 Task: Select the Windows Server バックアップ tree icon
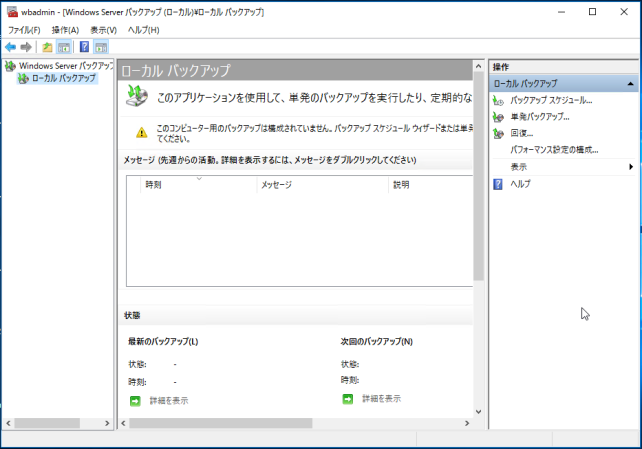click(x=10, y=66)
